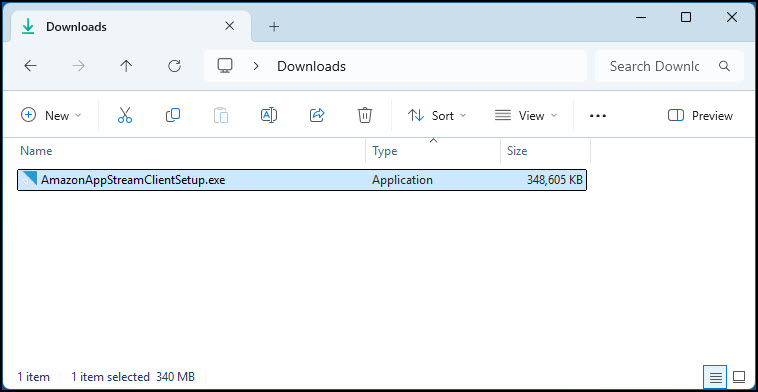Add a new tab with plus button
The width and height of the screenshot is (758, 392).
coord(274,27)
